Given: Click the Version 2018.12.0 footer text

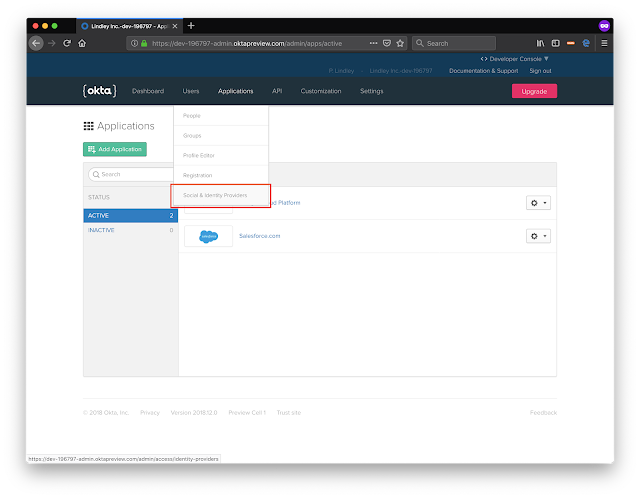Looking at the screenshot, I should (194, 413).
